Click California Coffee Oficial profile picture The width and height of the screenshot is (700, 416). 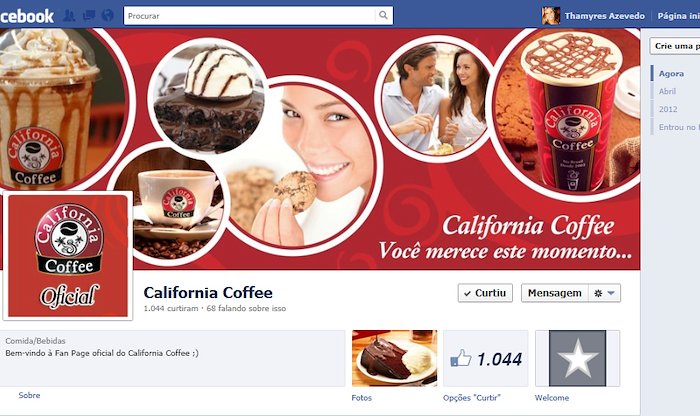[68, 256]
